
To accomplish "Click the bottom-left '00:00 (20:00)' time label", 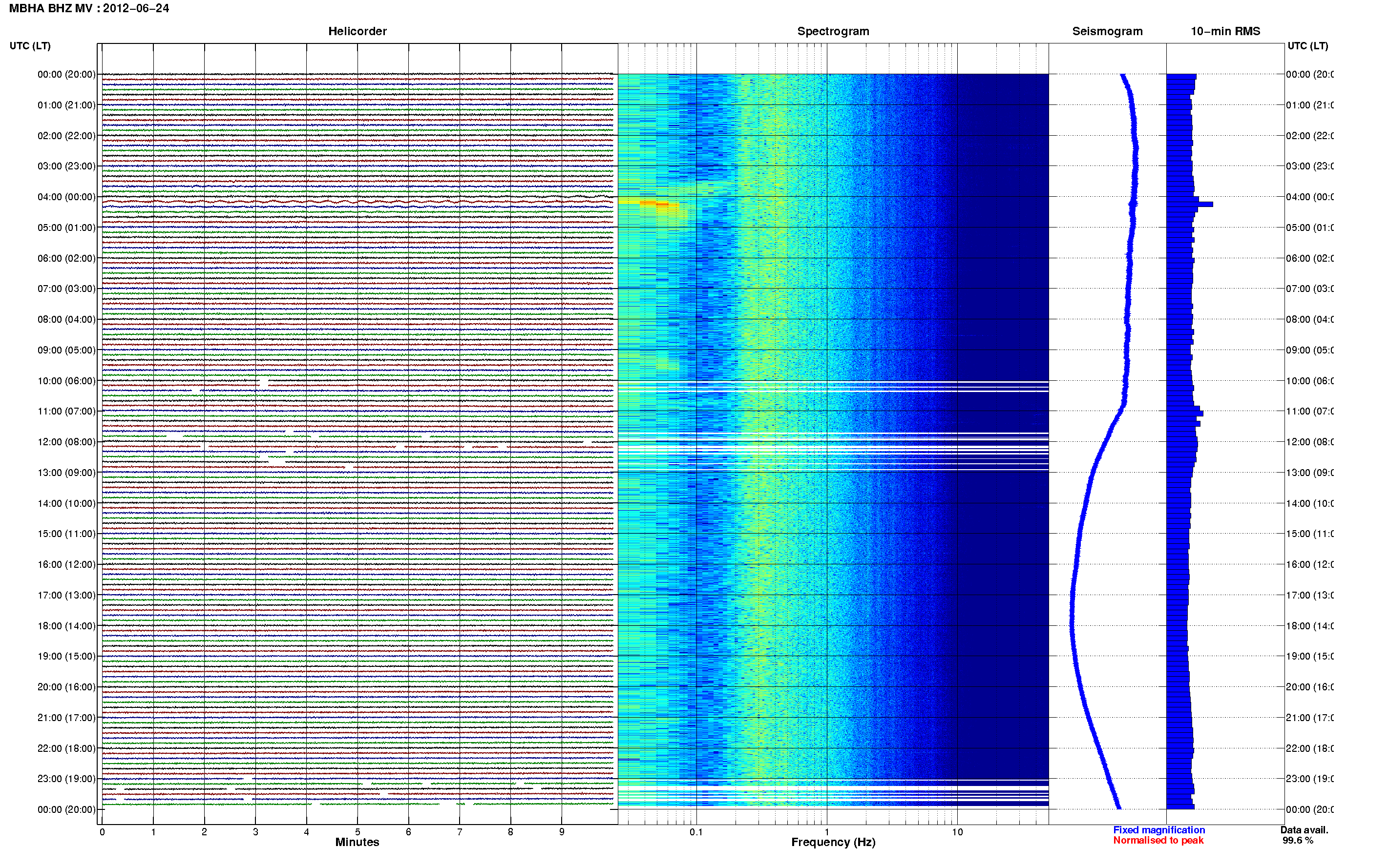I will point(66,809).
